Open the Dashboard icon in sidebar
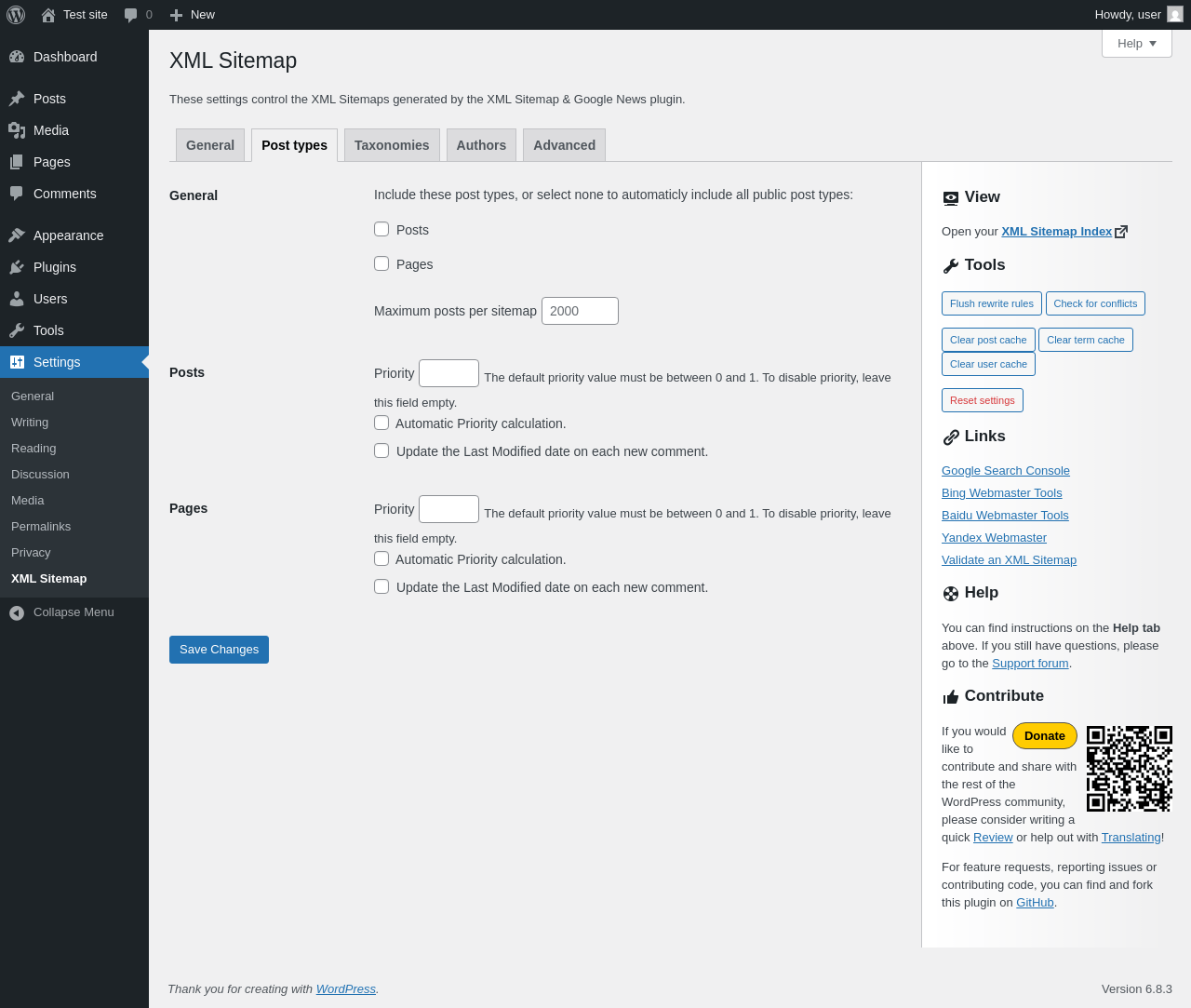This screenshot has height=1008, width=1191. 17,57
